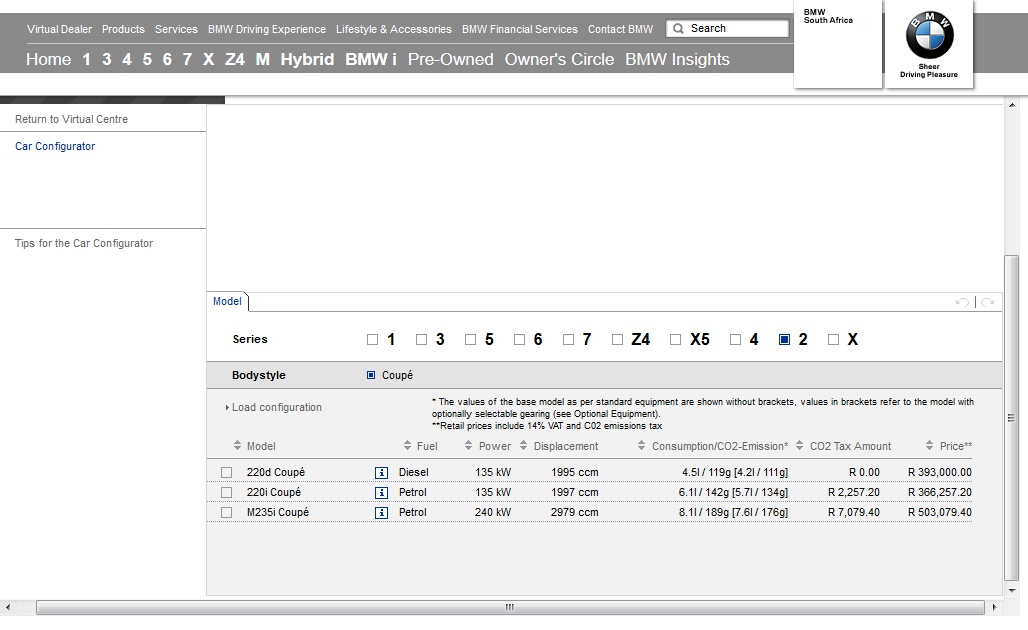Image resolution: width=1028 pixels, height=630 pixels.
Task: Sort models by Fuel column
Action: [408, 446]
